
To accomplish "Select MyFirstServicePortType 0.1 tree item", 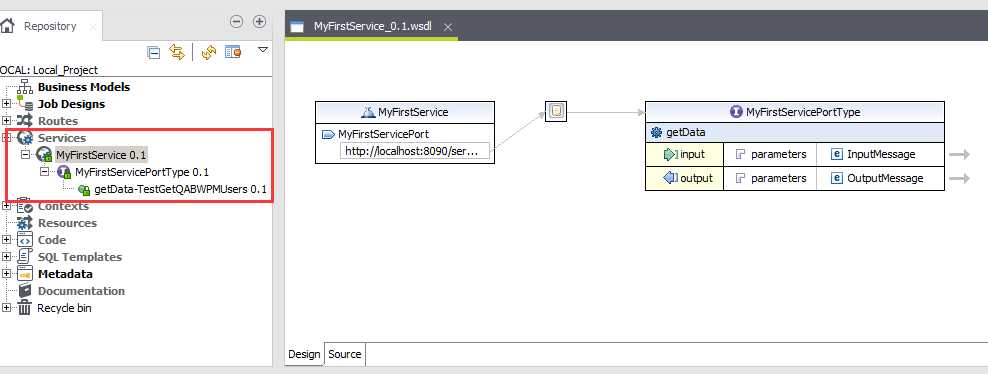I will pyautogui.click(x=142, y=172).
